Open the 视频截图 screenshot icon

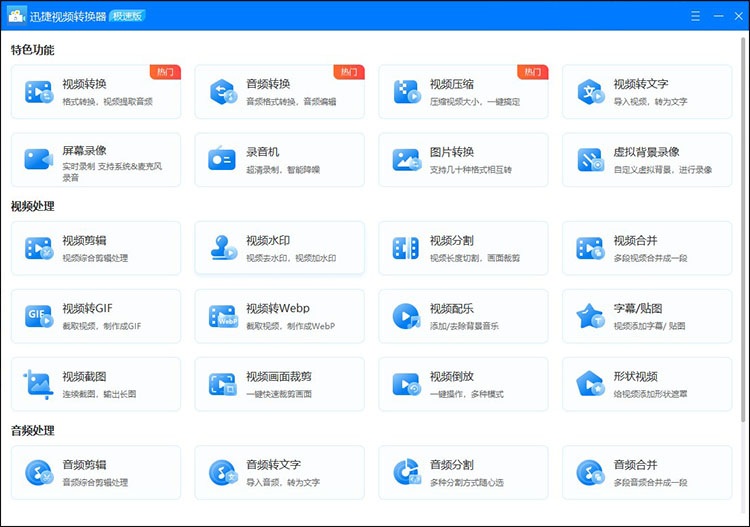click(x=38, y=384)
